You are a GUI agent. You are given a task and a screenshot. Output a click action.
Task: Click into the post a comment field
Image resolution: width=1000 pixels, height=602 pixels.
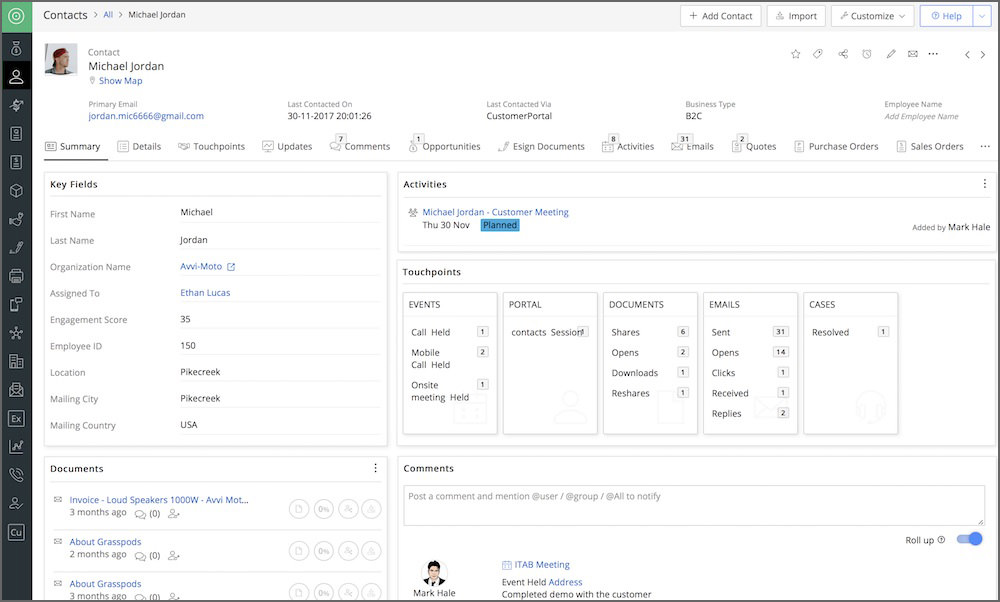pos(693,505)
